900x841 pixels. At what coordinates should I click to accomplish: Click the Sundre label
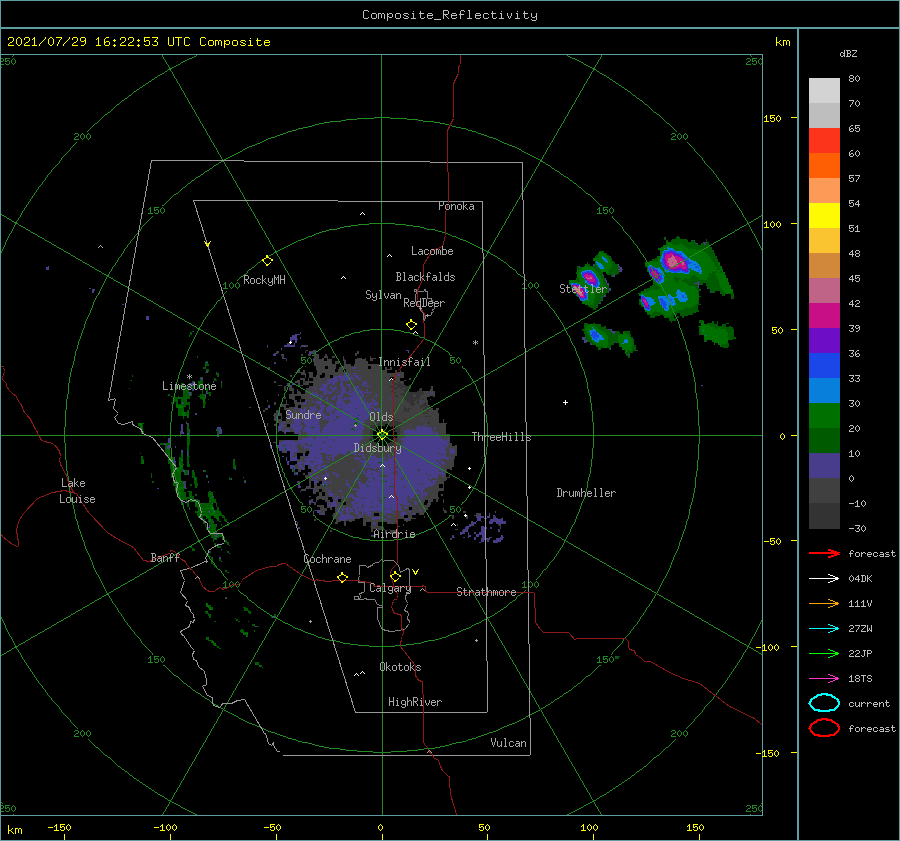click(x=304, y=415)
